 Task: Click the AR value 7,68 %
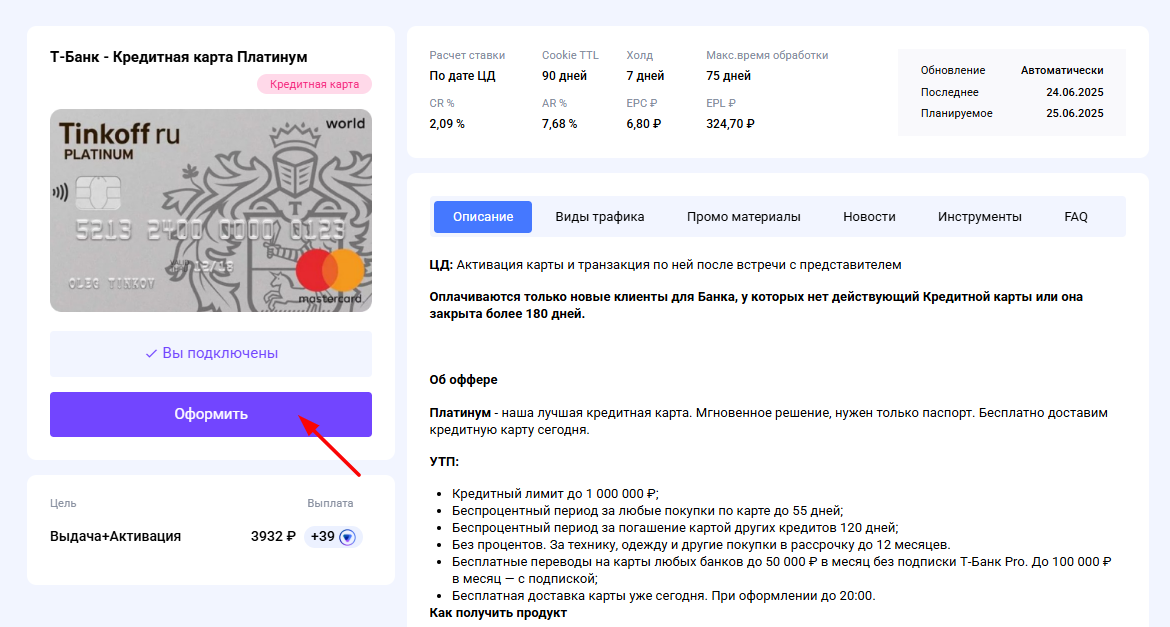(x=559, y=124)
